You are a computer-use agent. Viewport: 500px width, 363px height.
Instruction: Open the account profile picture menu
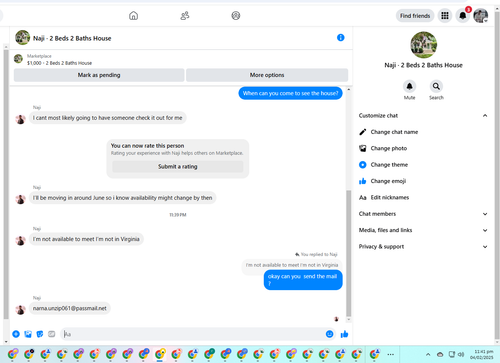[480, 16]
